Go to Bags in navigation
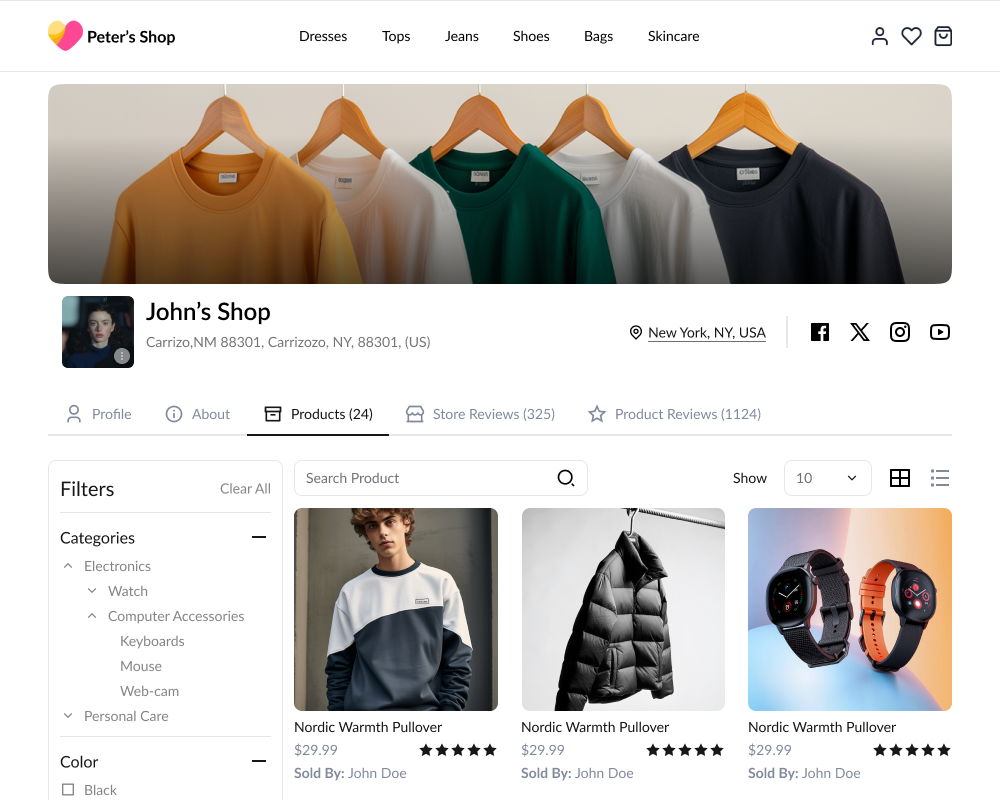 599,36
